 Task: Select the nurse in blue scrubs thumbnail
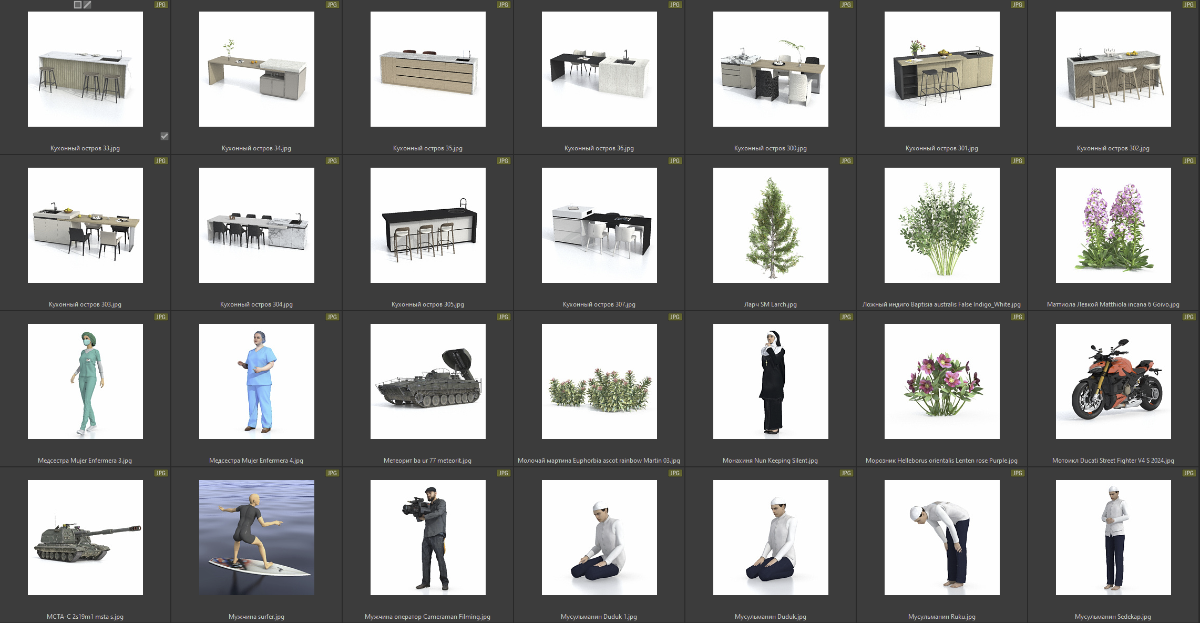(256, 381)
